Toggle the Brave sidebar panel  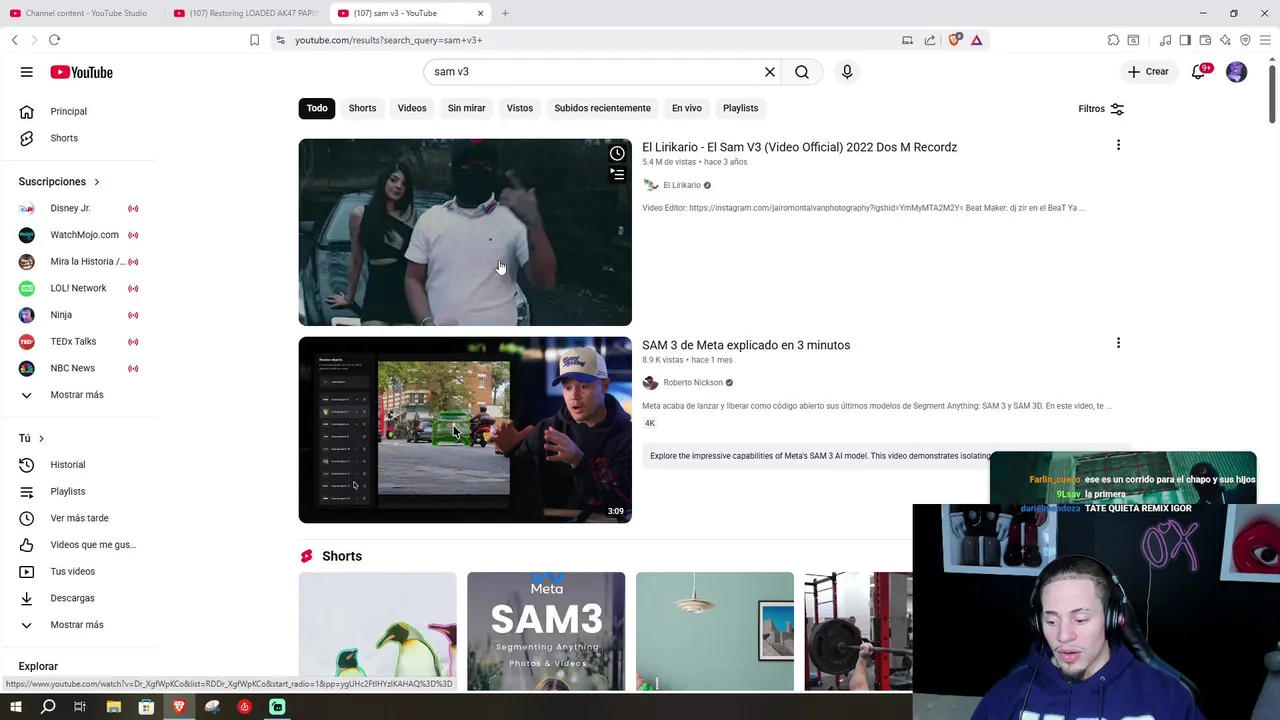(1185, 40)
